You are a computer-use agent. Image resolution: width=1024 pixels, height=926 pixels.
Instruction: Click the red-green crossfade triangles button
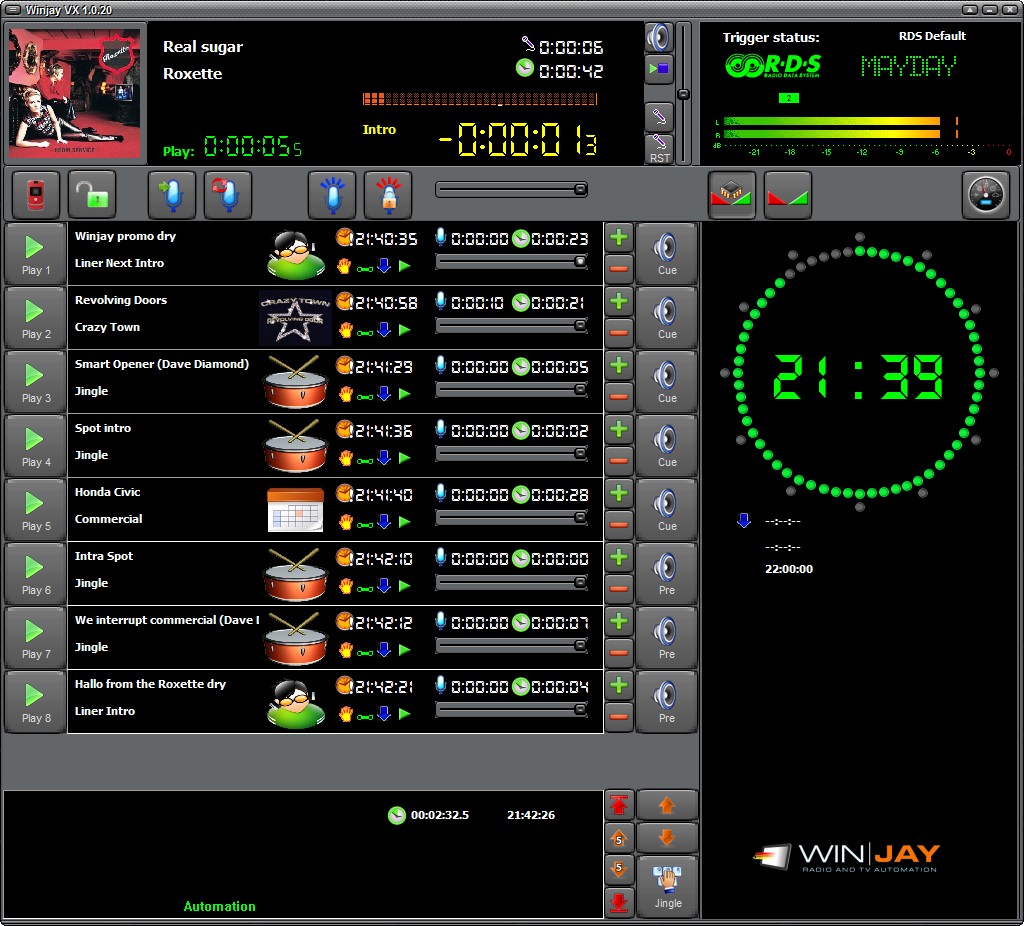(788, 195)
